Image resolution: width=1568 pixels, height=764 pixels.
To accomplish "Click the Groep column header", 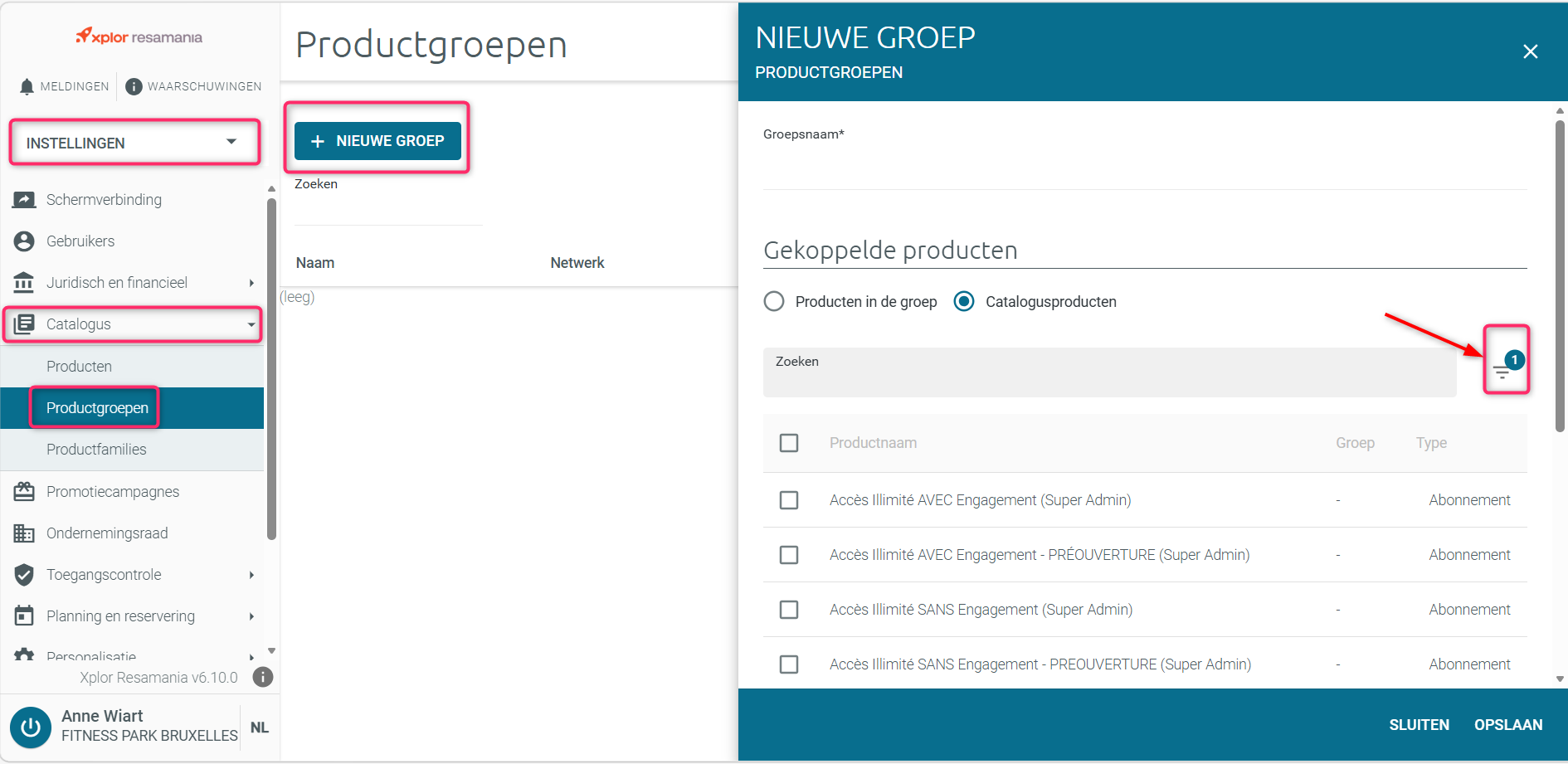I will point(1355,443).
